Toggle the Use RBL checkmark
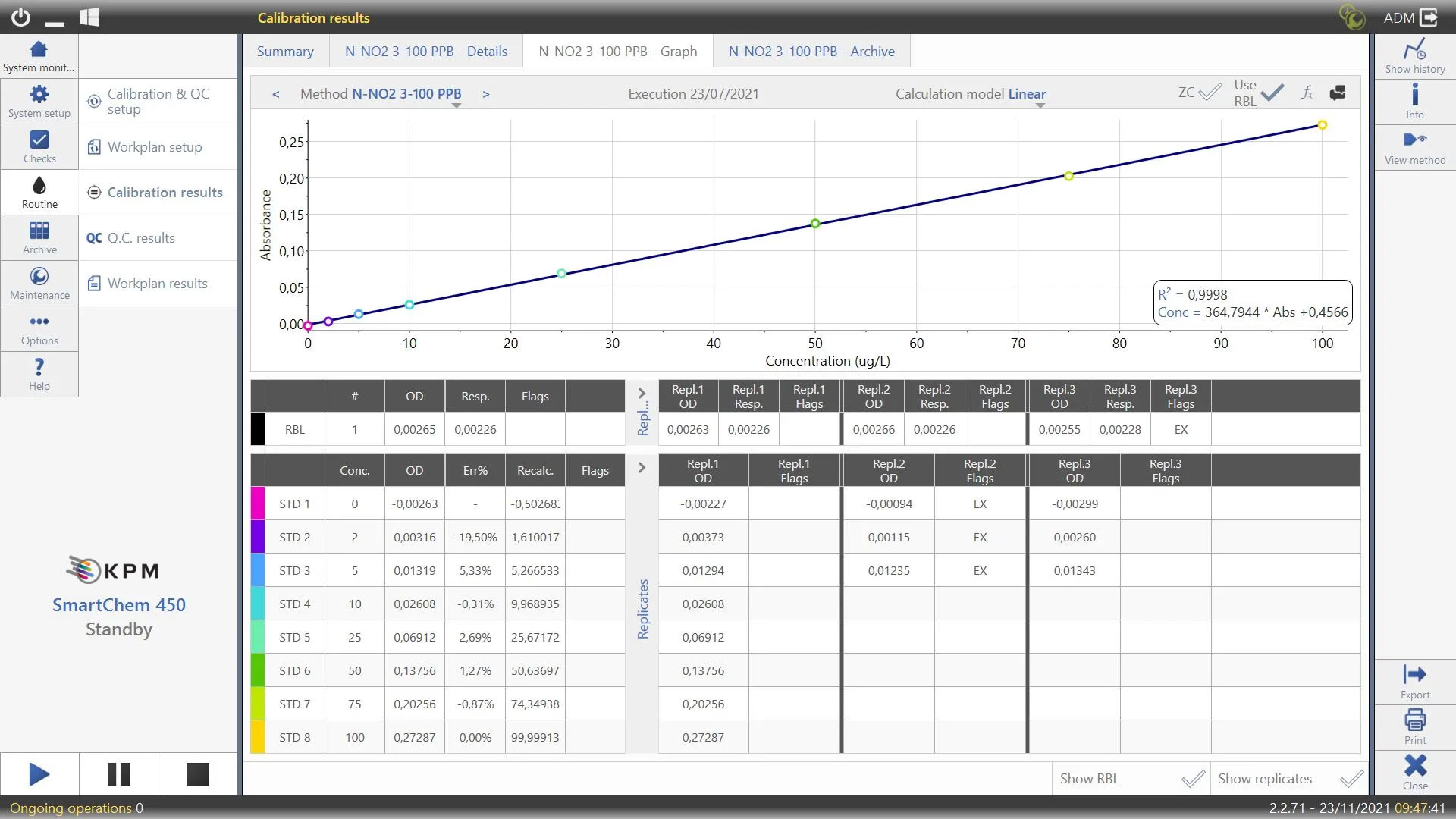Image resolution: width=1456 pixels, height=819 pixels. 1272,93
